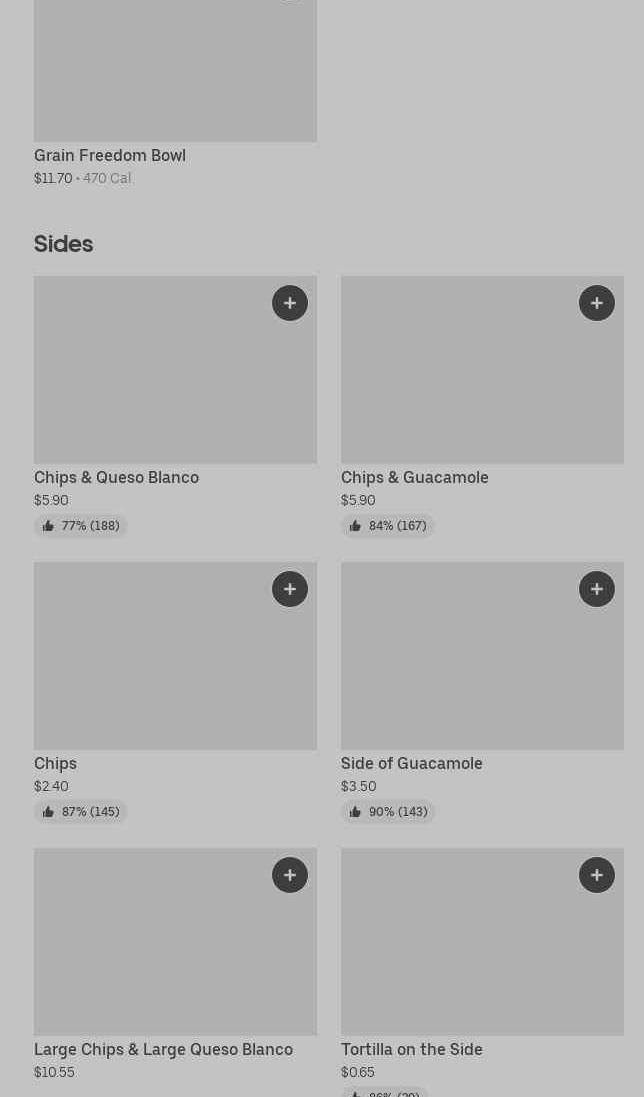Open Large Chips & Large Queso Blanco title

[163, 1049]
